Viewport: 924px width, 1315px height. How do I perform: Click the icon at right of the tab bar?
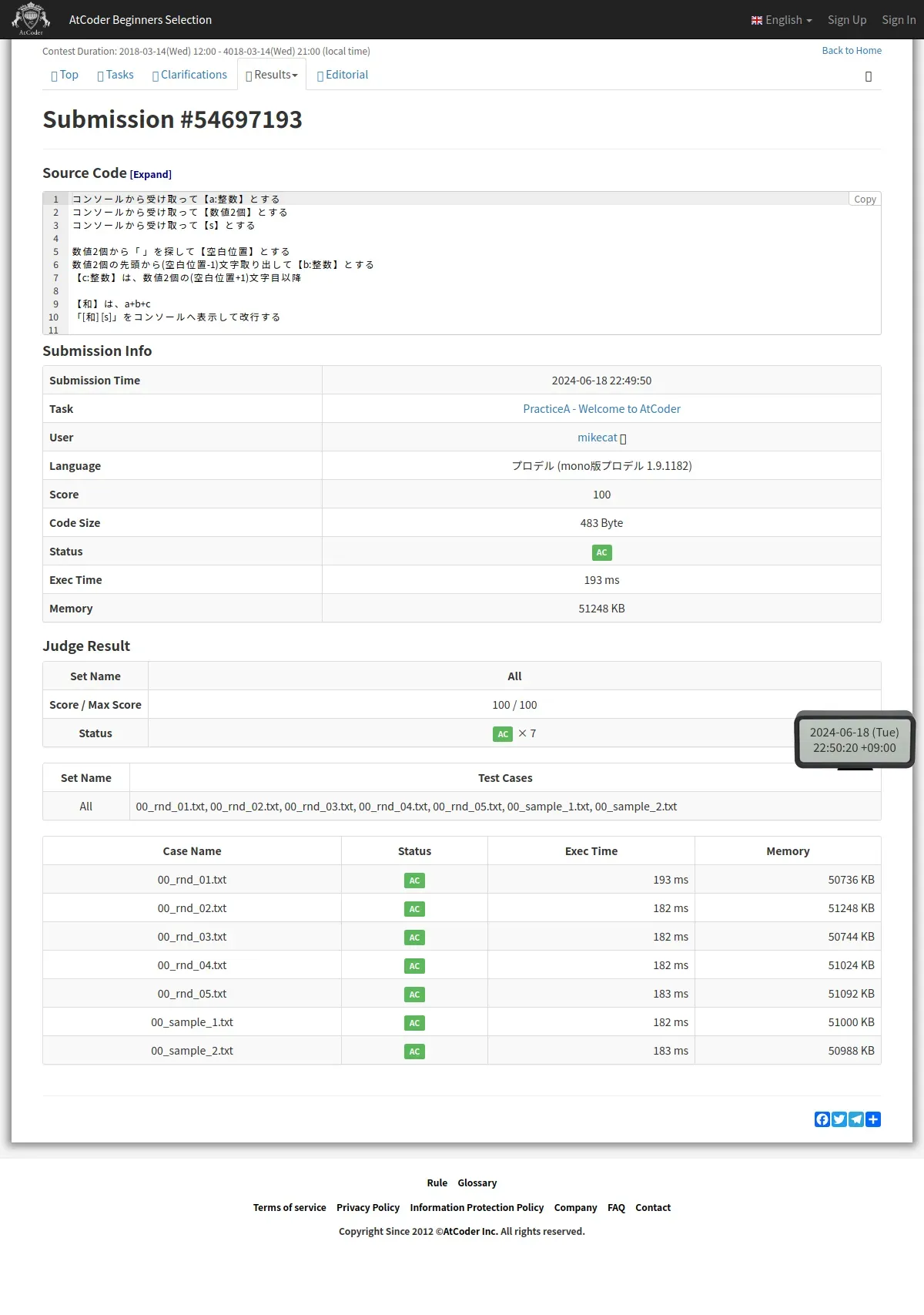coord(869,76)
